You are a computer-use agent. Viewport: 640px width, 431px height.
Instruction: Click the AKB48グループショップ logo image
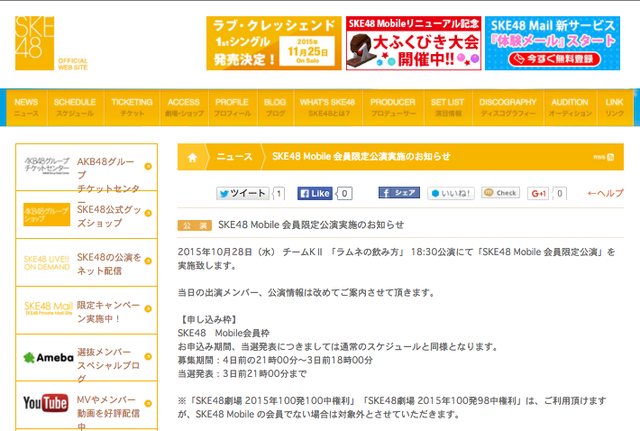coord(47,214)
